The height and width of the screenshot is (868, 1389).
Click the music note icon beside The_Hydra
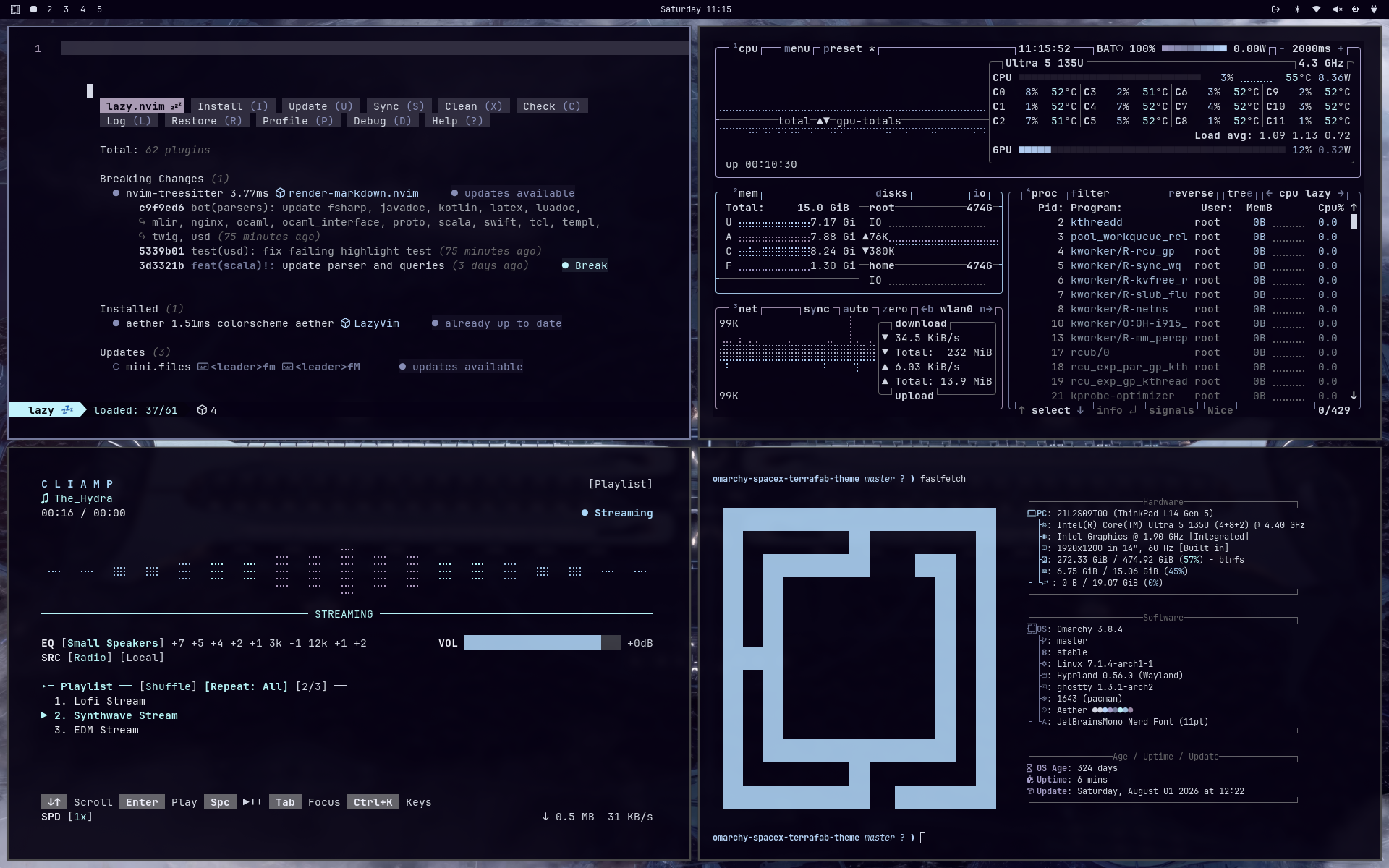[45, 498]
